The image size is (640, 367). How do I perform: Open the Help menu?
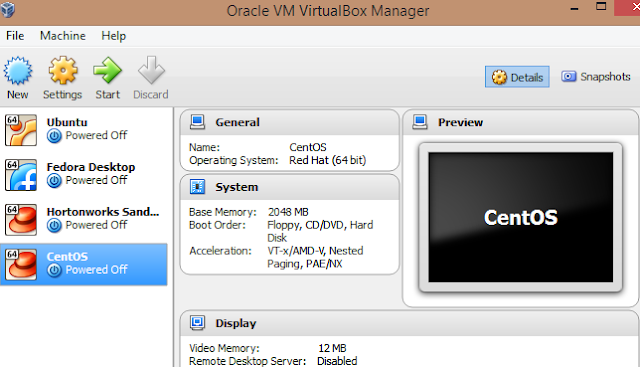[113, 36]
